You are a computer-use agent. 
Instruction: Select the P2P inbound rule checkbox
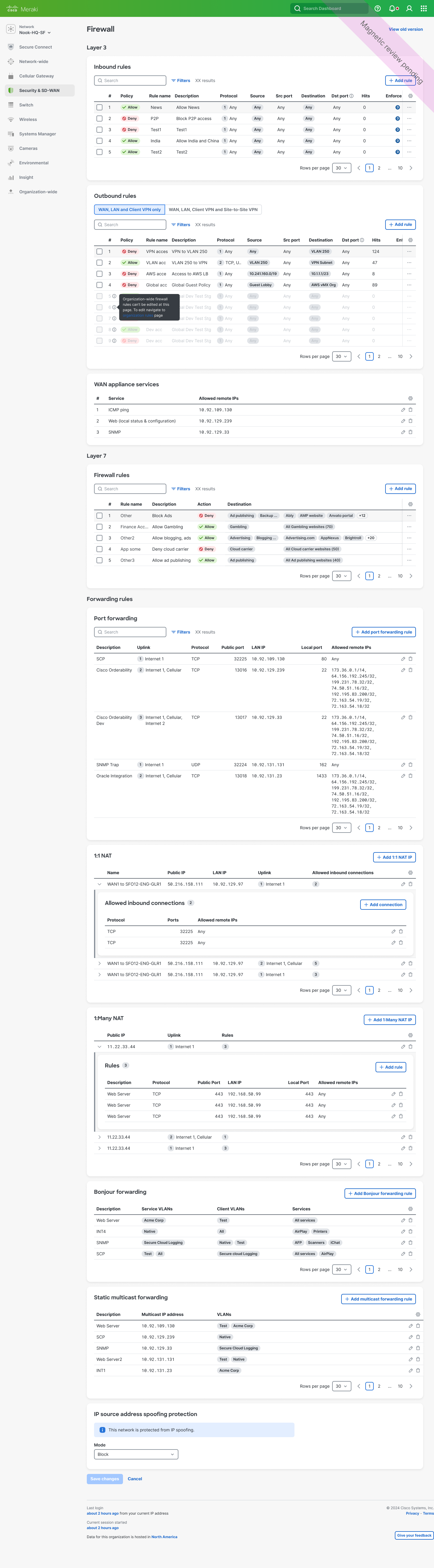pyautogui.click(x=99, y=119)
